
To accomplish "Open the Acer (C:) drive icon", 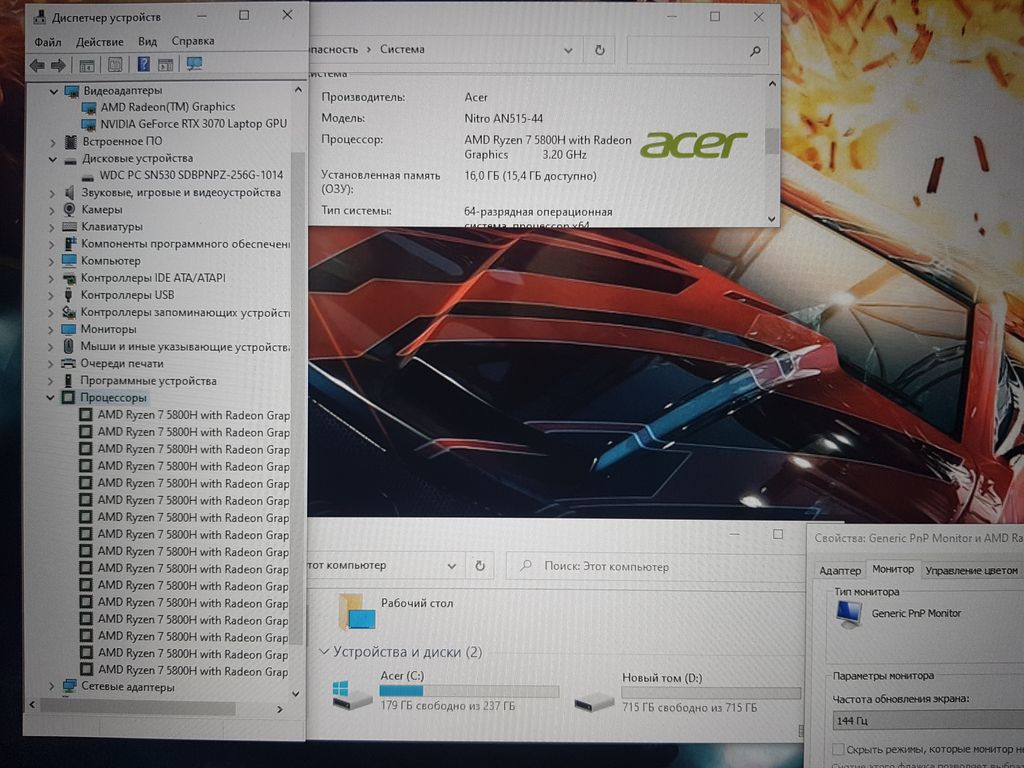I will [x=352, y=693].
